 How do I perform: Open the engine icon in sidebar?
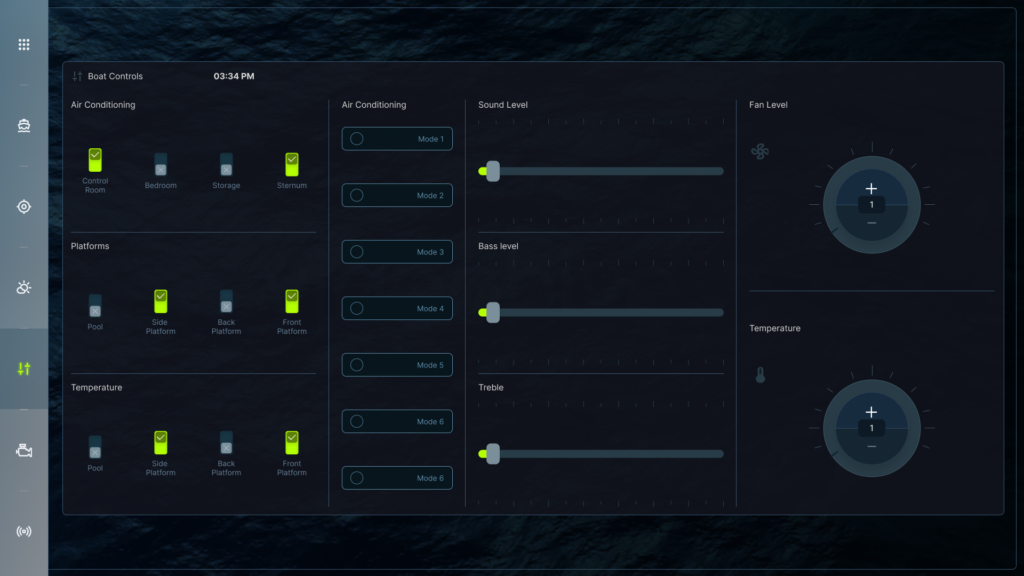(24, 450)
